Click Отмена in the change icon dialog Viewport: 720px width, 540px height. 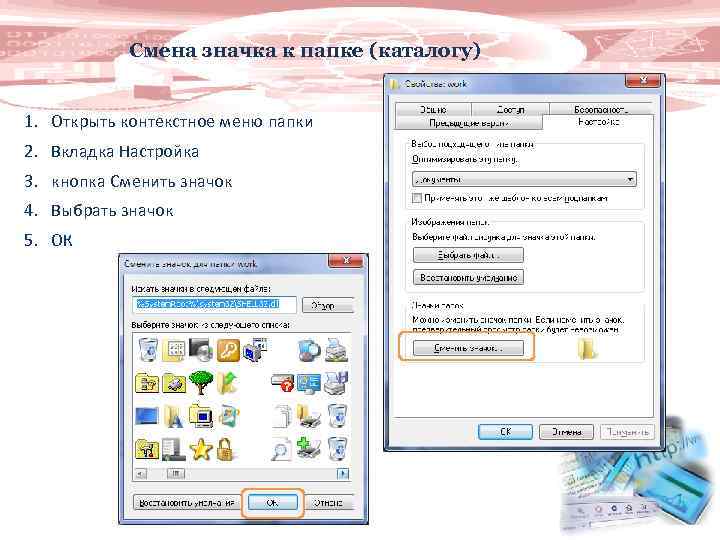[x=328, y=503]
